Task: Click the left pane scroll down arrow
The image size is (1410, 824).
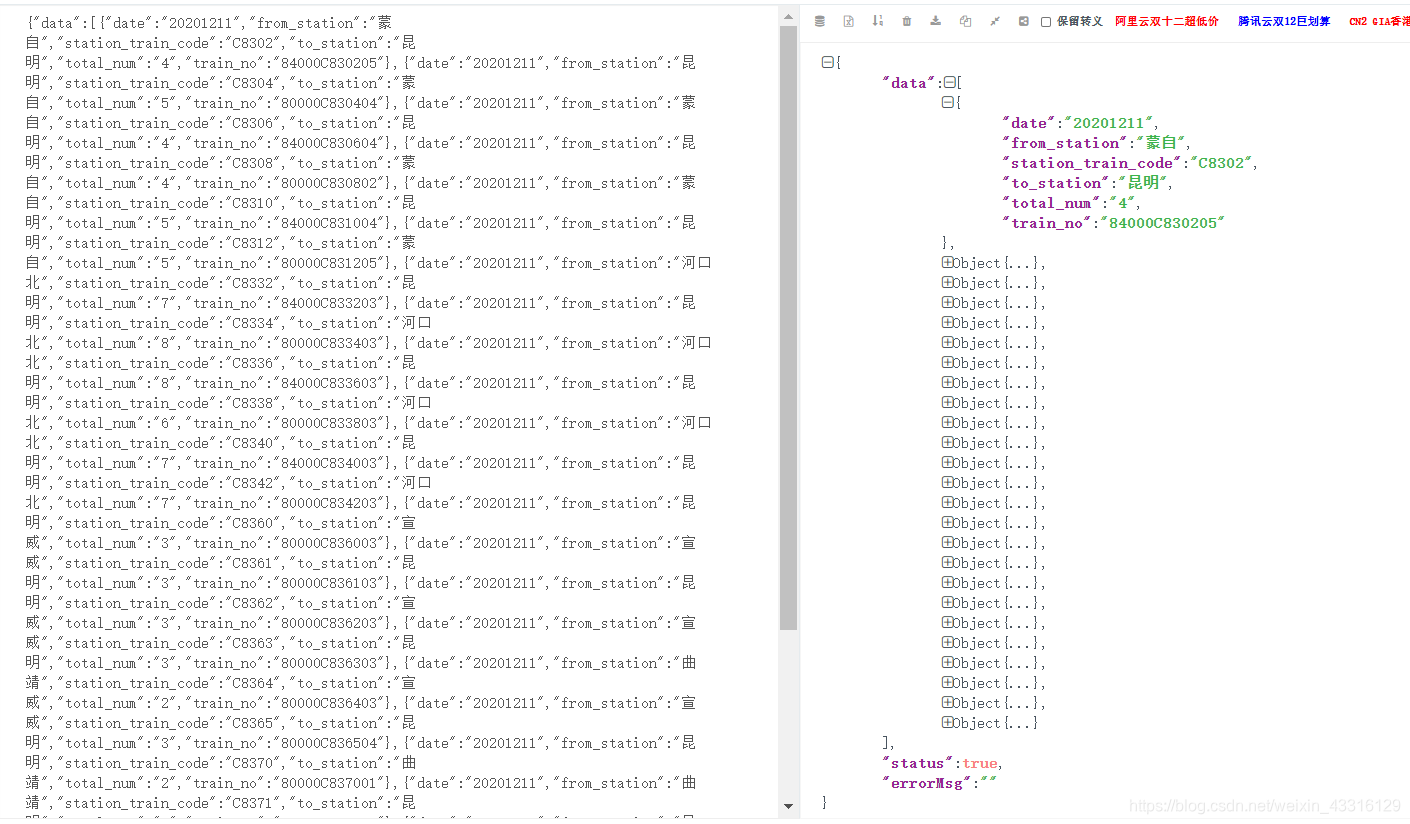Action: [788, 806]
